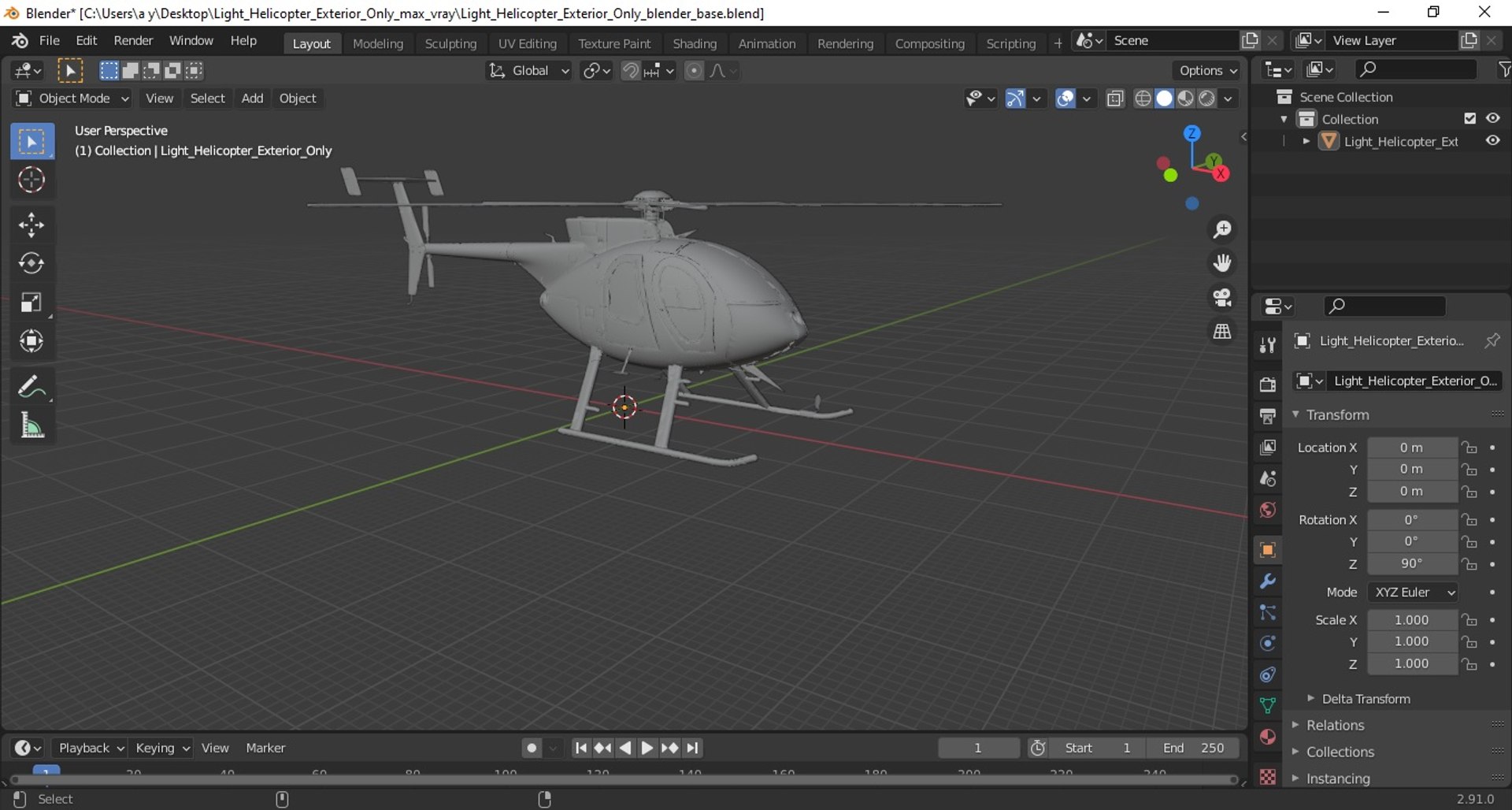
Task: Select the Scale tool
Action: (31, 303)
